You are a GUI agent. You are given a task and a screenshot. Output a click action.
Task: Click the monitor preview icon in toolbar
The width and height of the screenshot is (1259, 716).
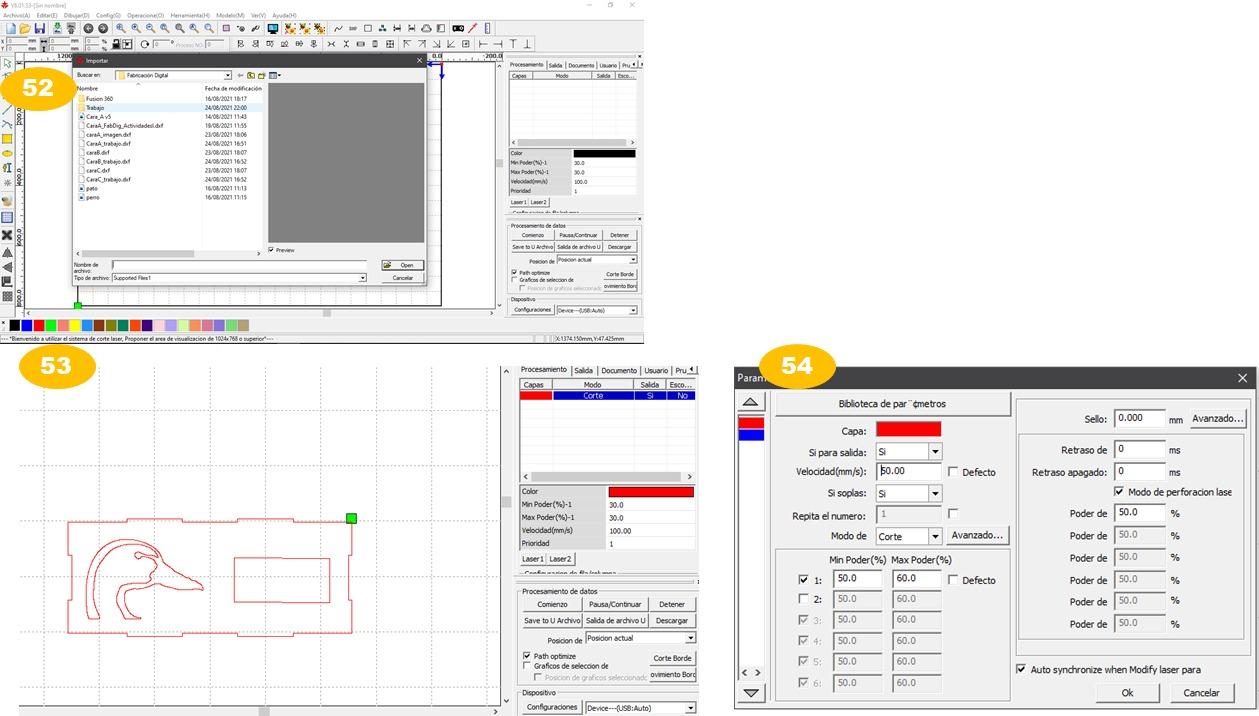pyautogui.click(x=273, y=29)
